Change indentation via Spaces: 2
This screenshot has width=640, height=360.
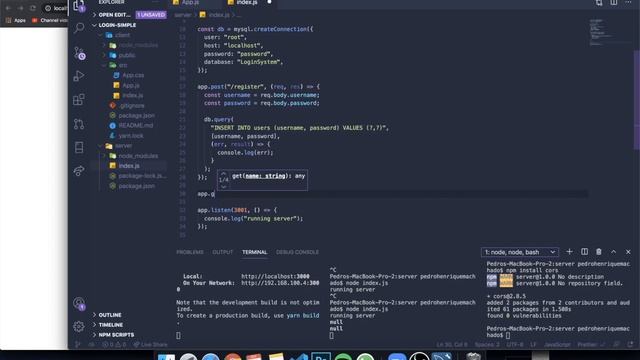[487, 344]
